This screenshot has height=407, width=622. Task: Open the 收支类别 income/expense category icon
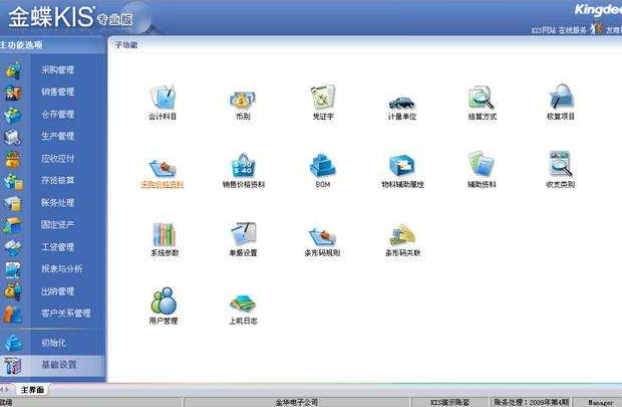561,169
